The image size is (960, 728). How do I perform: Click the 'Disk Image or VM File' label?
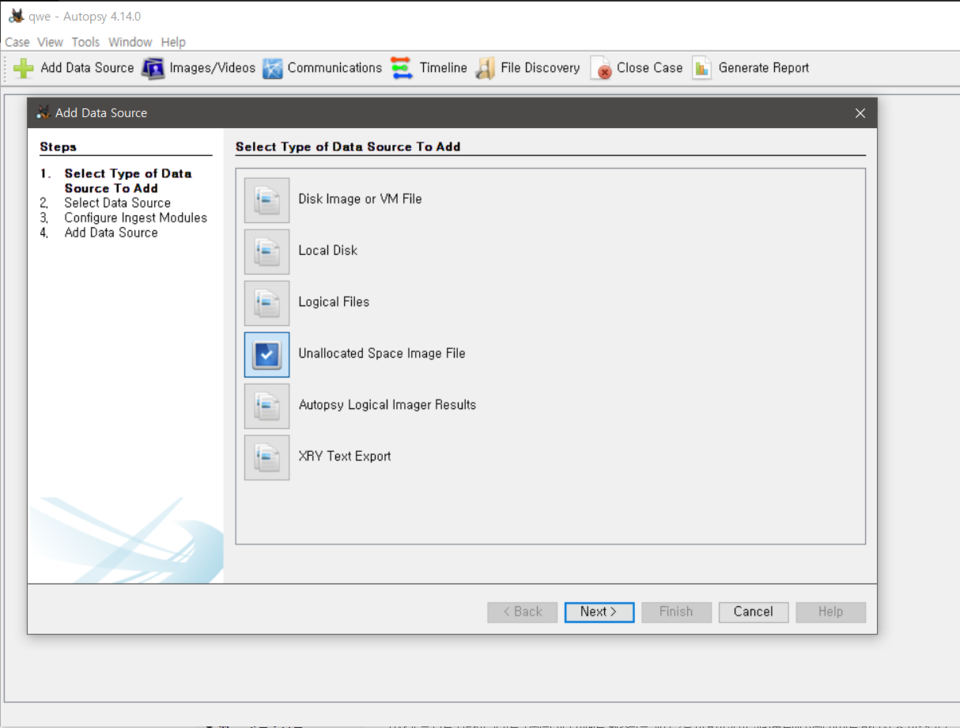coord(360,199)
